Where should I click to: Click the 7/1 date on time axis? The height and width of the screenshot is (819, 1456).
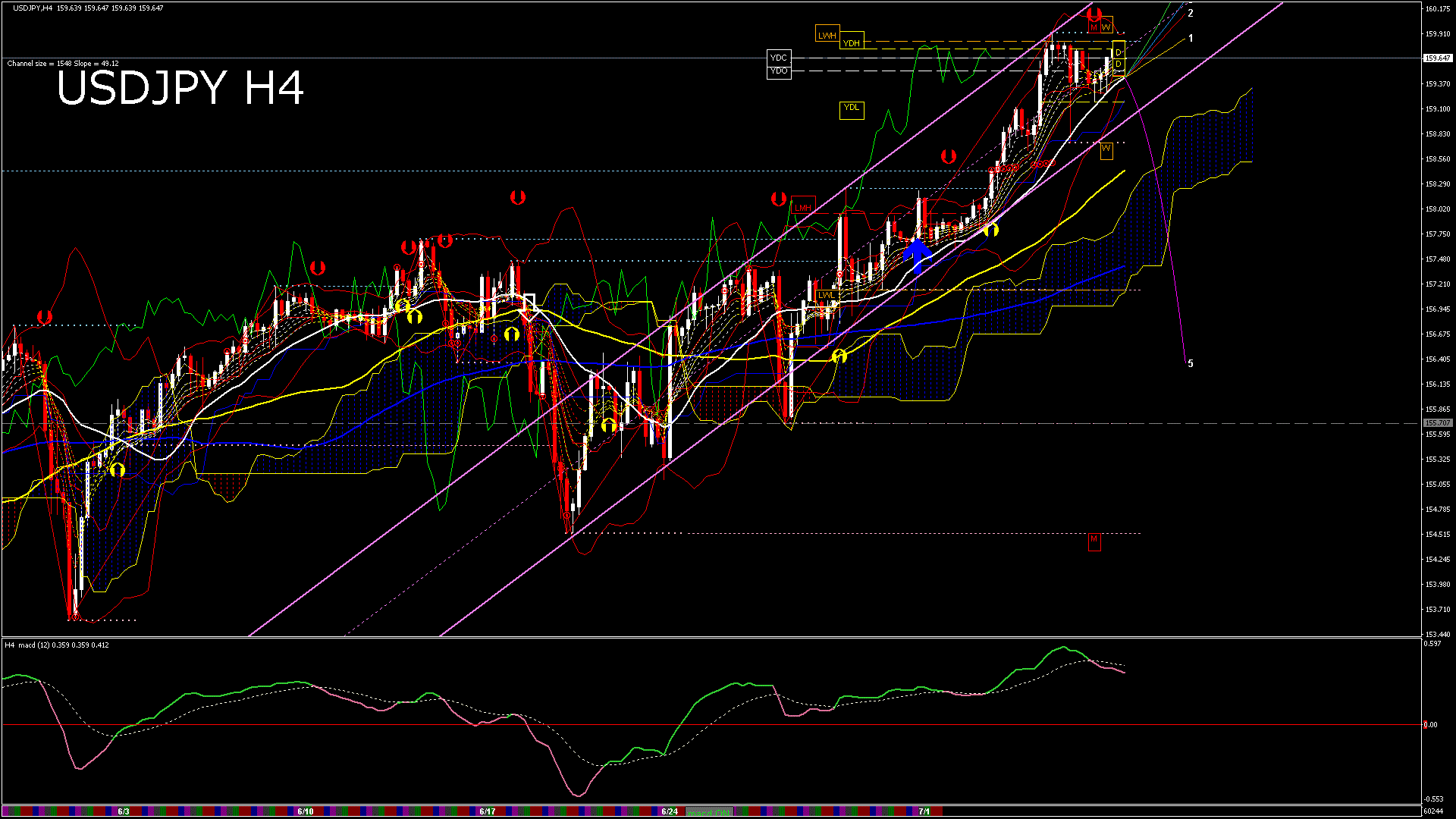924,811
